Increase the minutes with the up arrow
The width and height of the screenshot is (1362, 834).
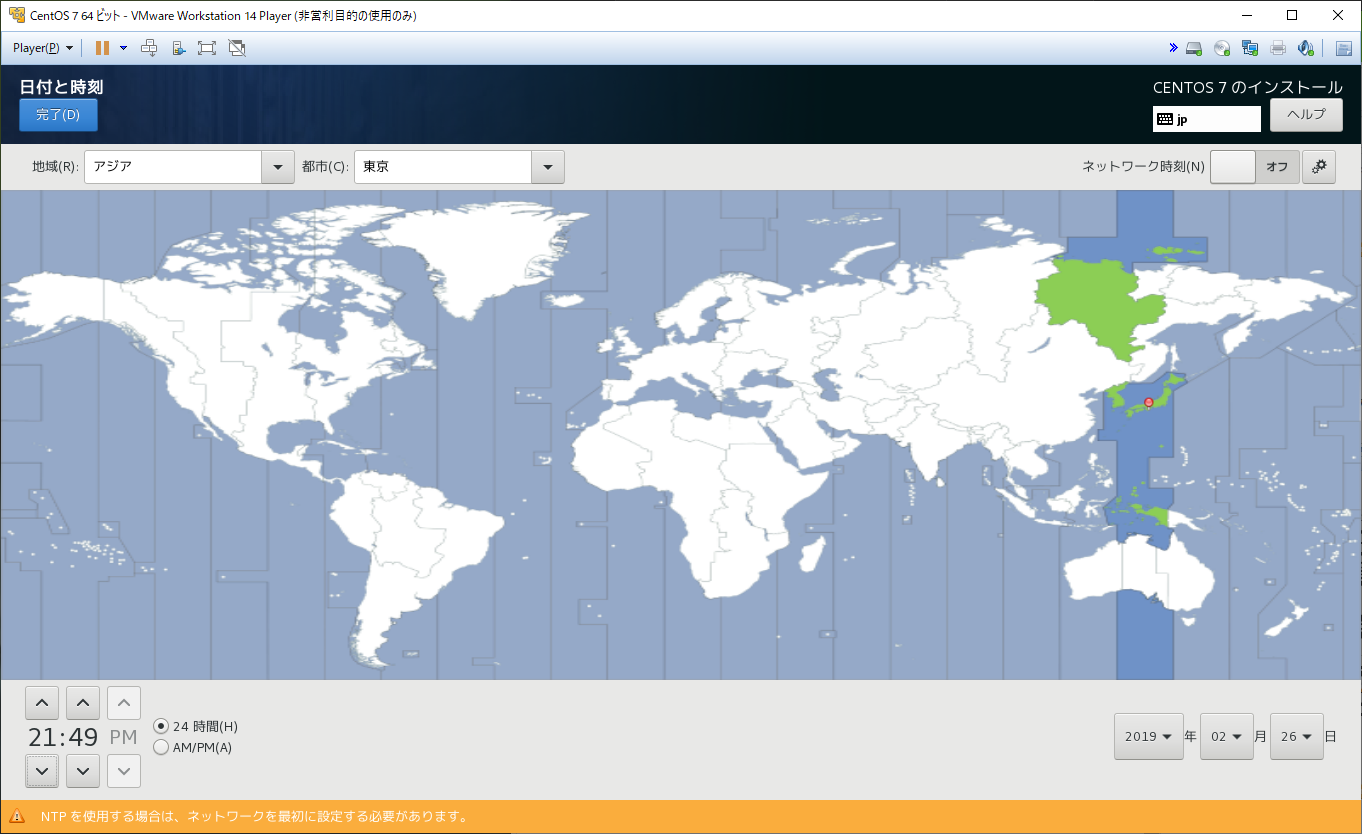(83, 703)
